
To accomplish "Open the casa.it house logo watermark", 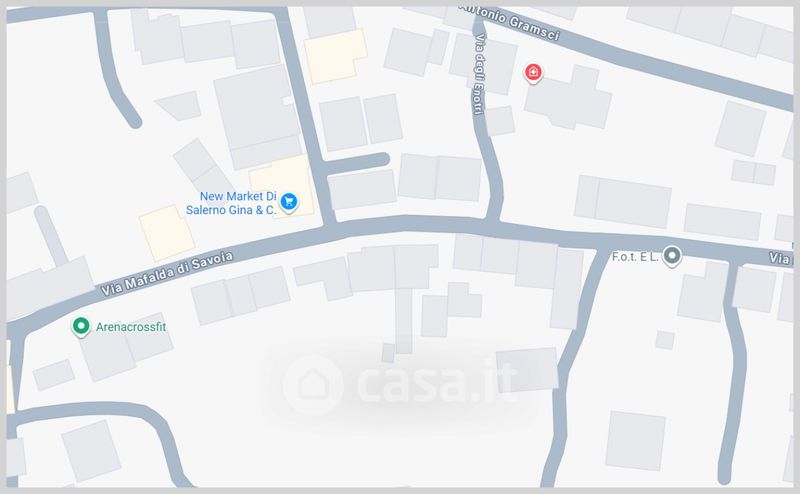I will point(312,385).
